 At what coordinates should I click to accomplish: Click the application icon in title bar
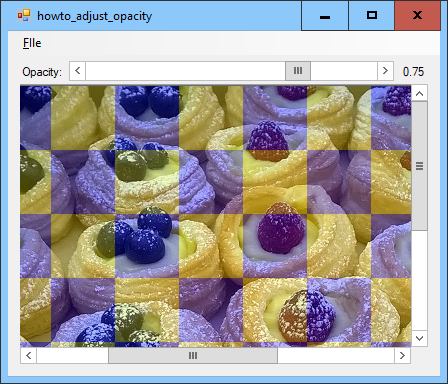[24, 15]
